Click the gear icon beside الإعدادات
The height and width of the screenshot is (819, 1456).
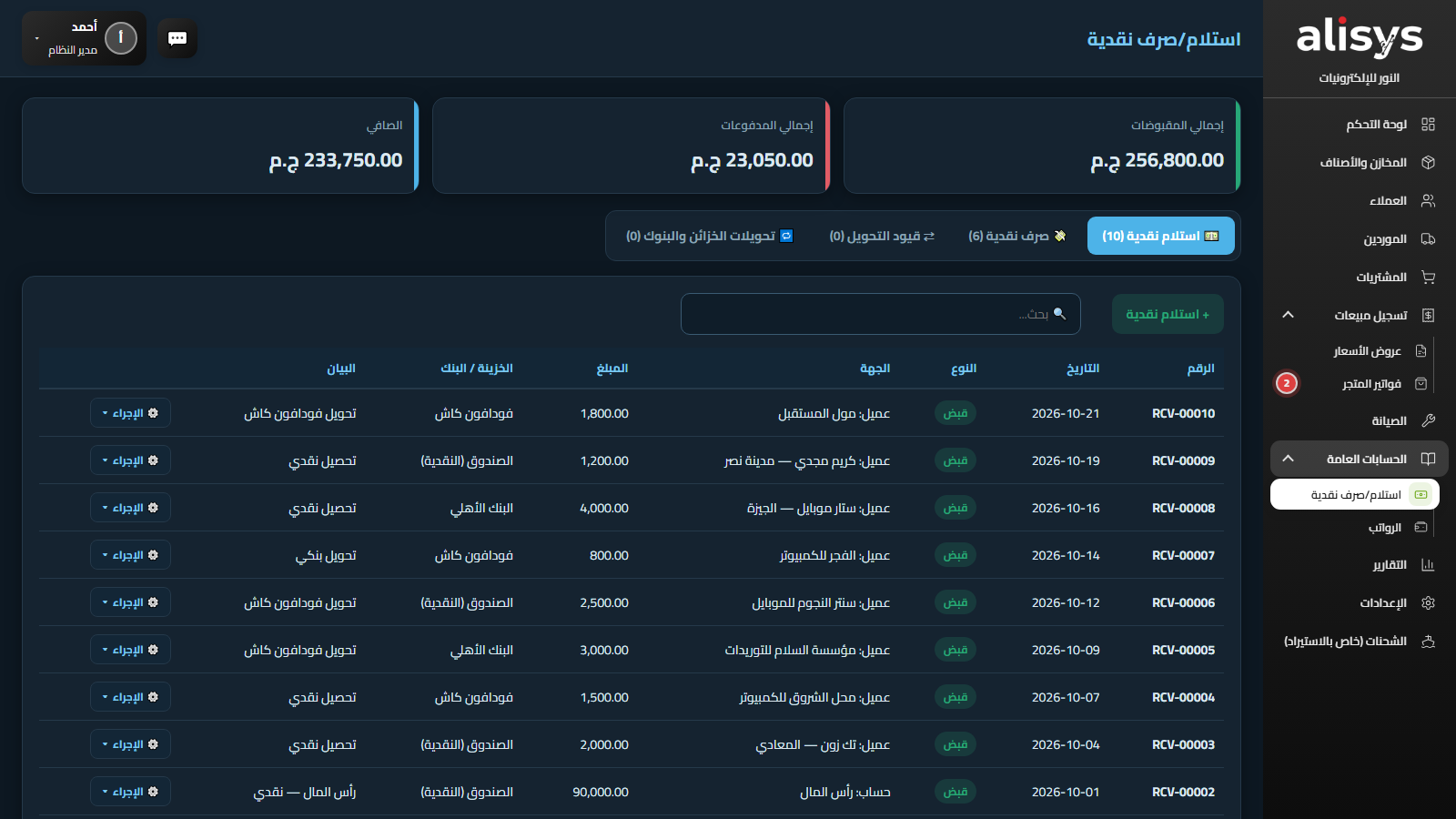click(1428, 602)
